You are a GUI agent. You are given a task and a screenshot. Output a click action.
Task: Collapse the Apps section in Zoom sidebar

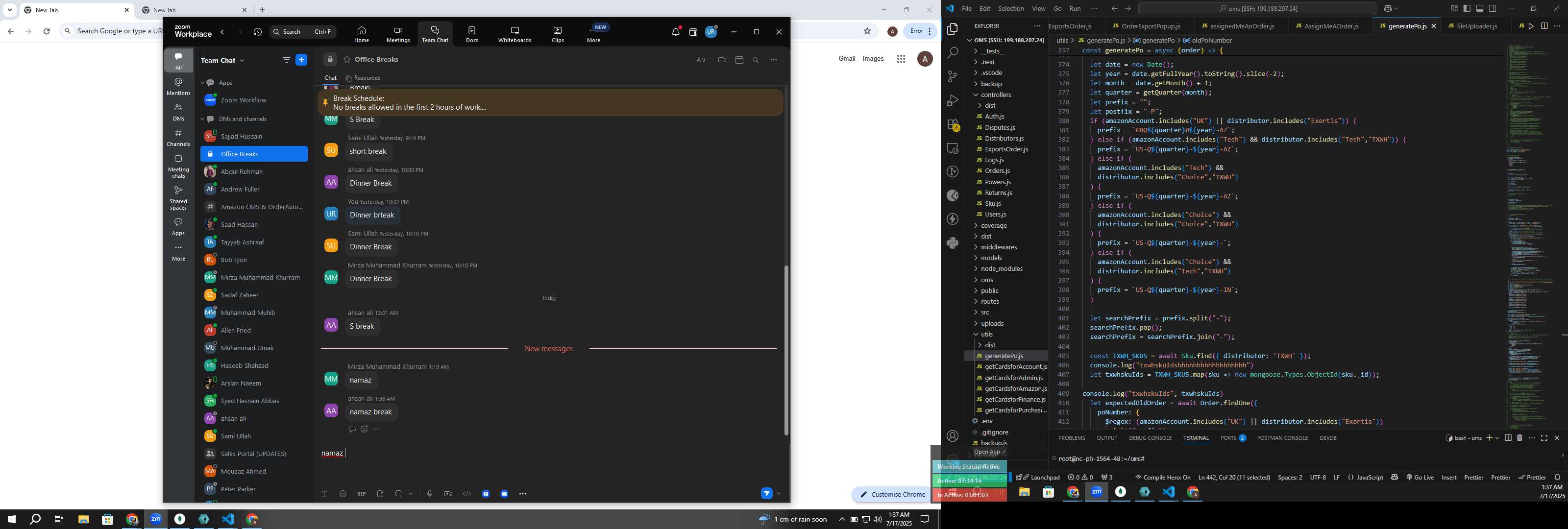pos(203,83)
